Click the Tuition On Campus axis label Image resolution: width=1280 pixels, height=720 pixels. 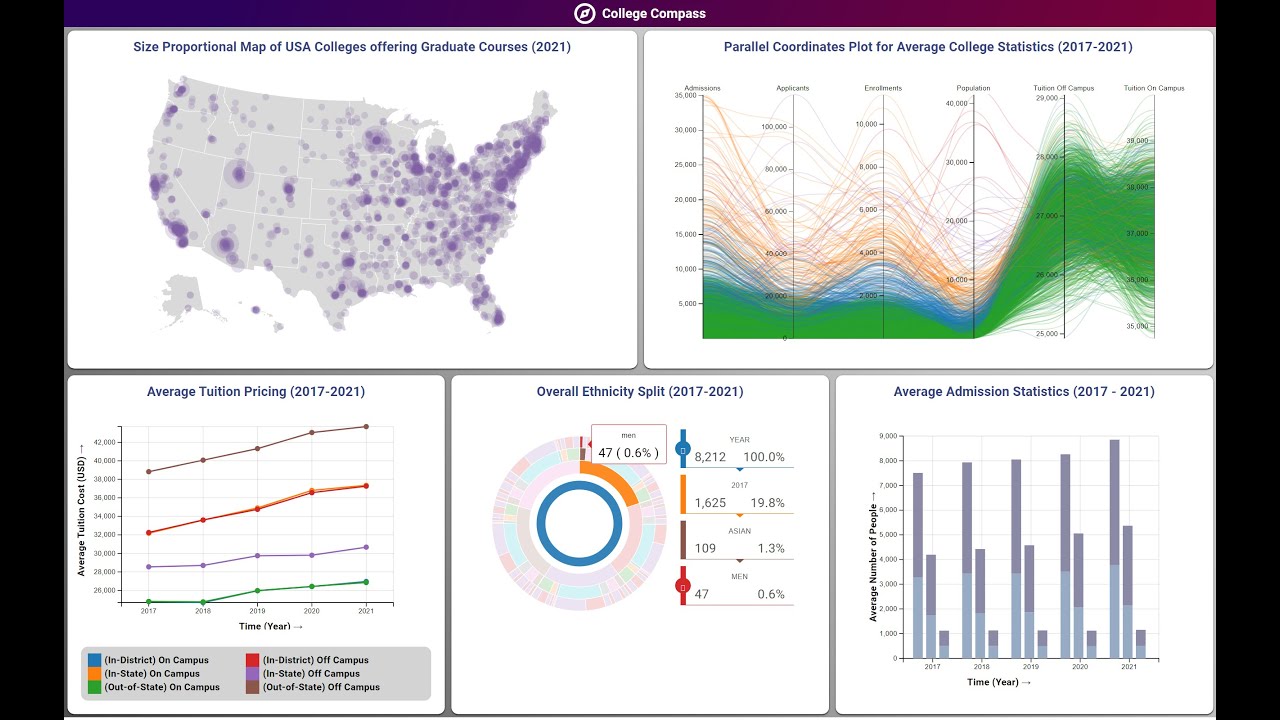pos(1154,88)
